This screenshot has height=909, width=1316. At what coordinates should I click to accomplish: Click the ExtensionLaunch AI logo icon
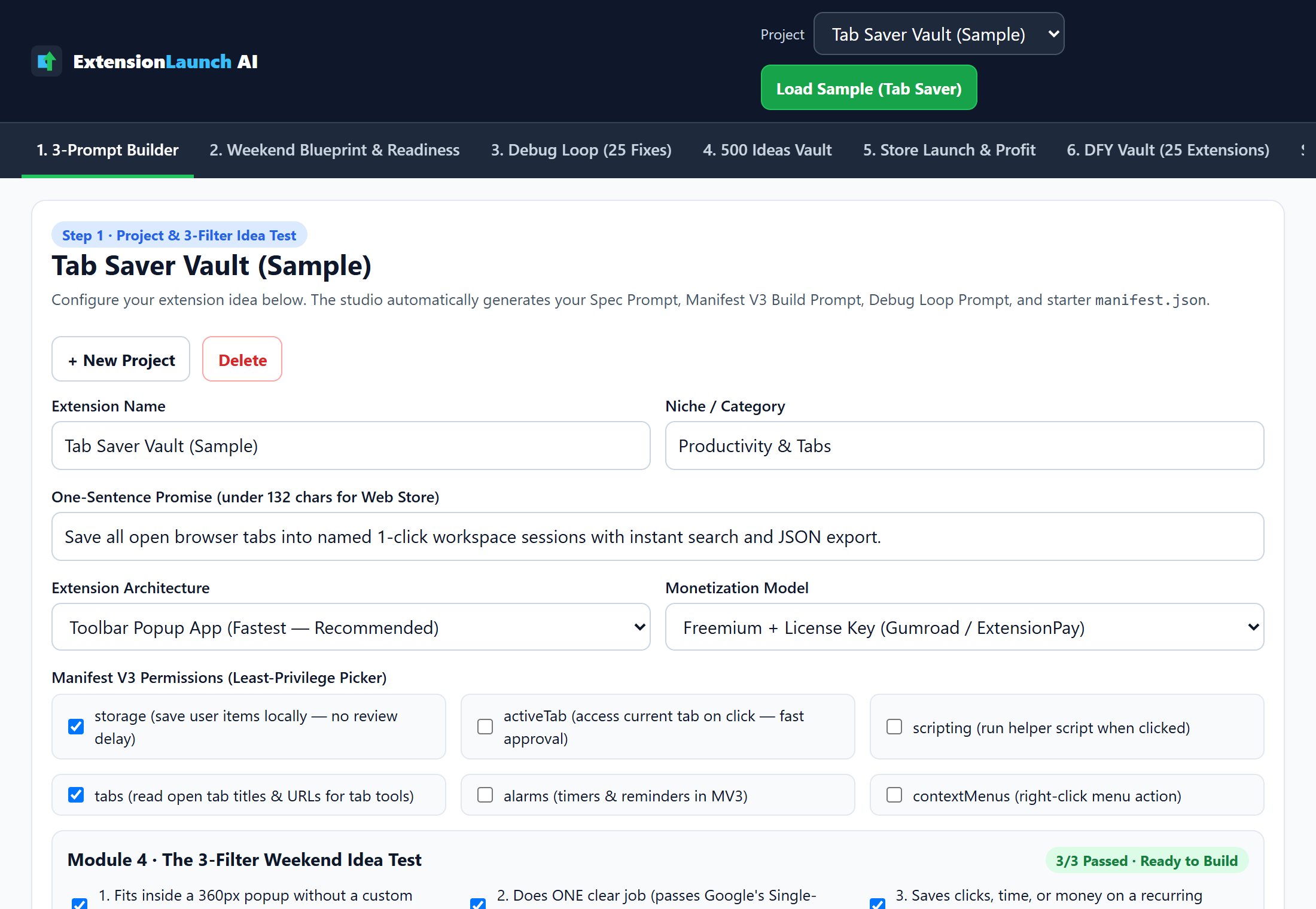(47, 61)
